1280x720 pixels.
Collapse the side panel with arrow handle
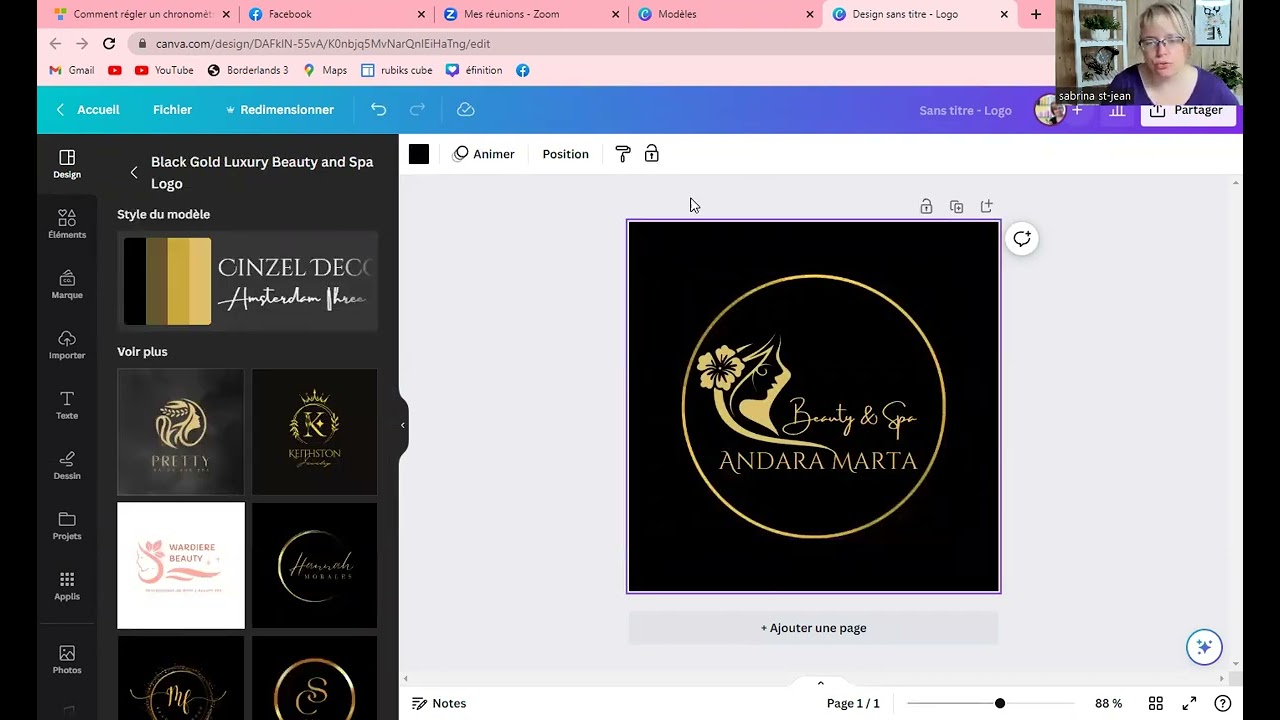click(402, 426)
